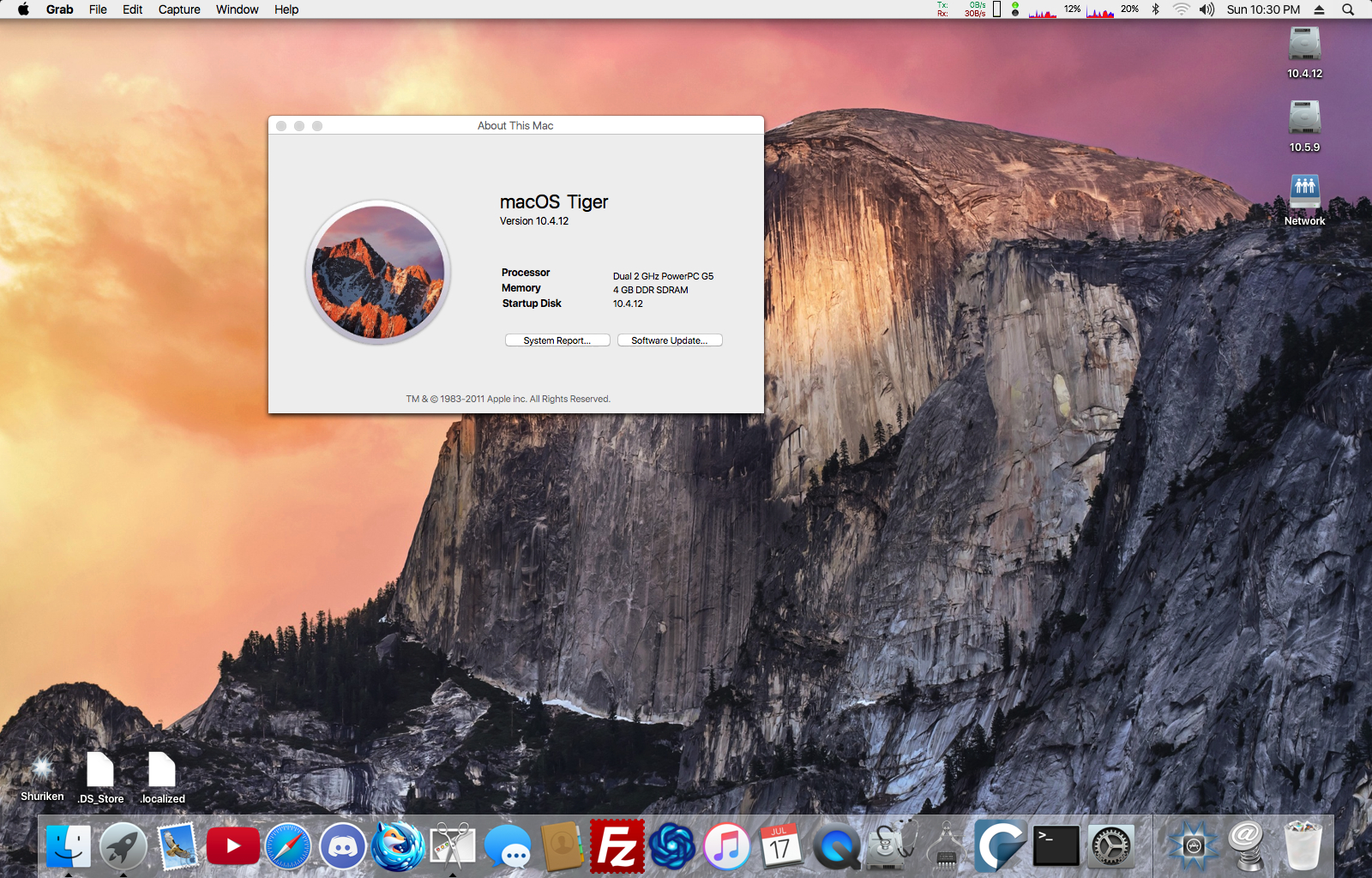Click the Startup Disk value 10.4.12
The width and height of the screenshot is (1372, 878).
(x=628, y=304)
